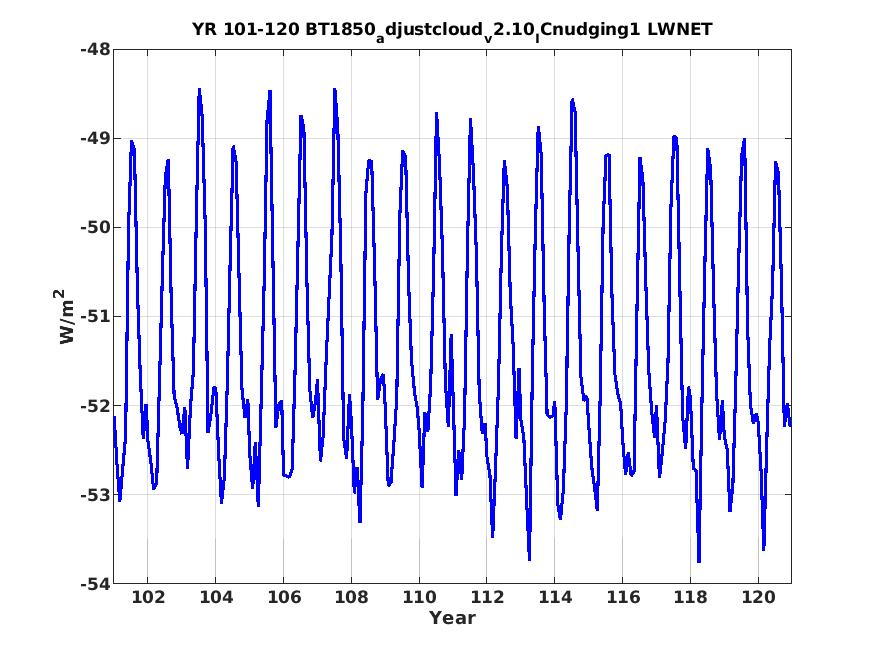875x656 pixels.
Task: Click x-axis tick label '106'
Action: pyautogui.click(x=283, y=597)
